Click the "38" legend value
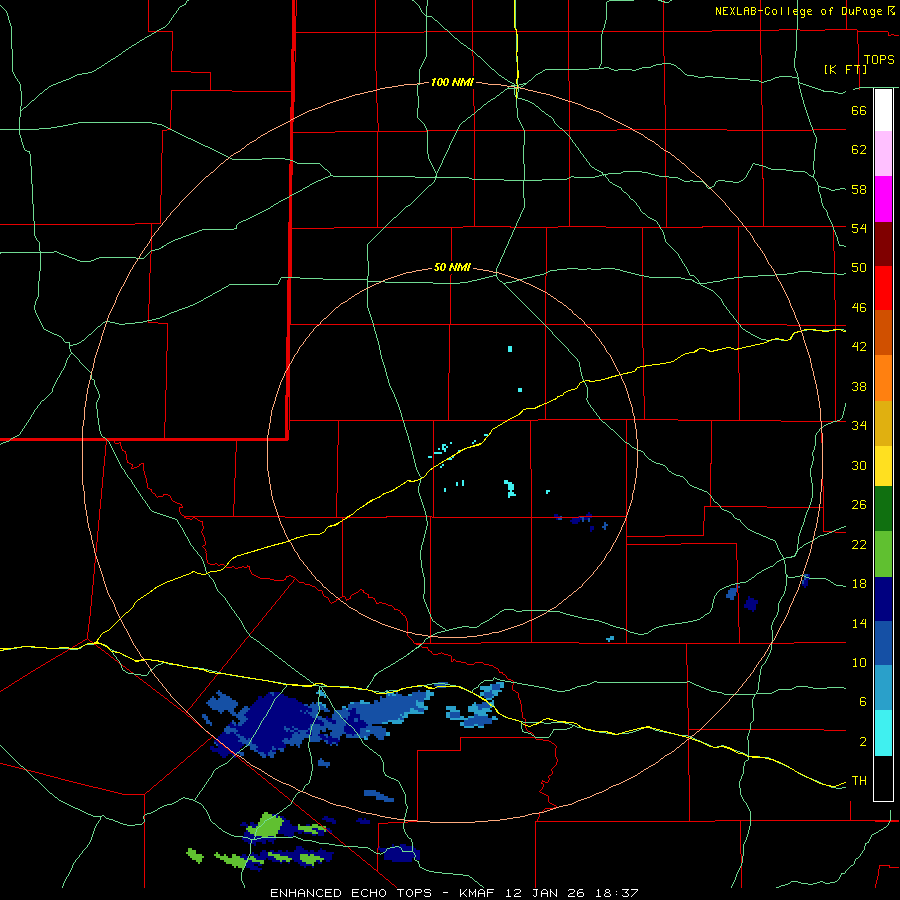The image size is (900, 900). click(x=859, y=386)
